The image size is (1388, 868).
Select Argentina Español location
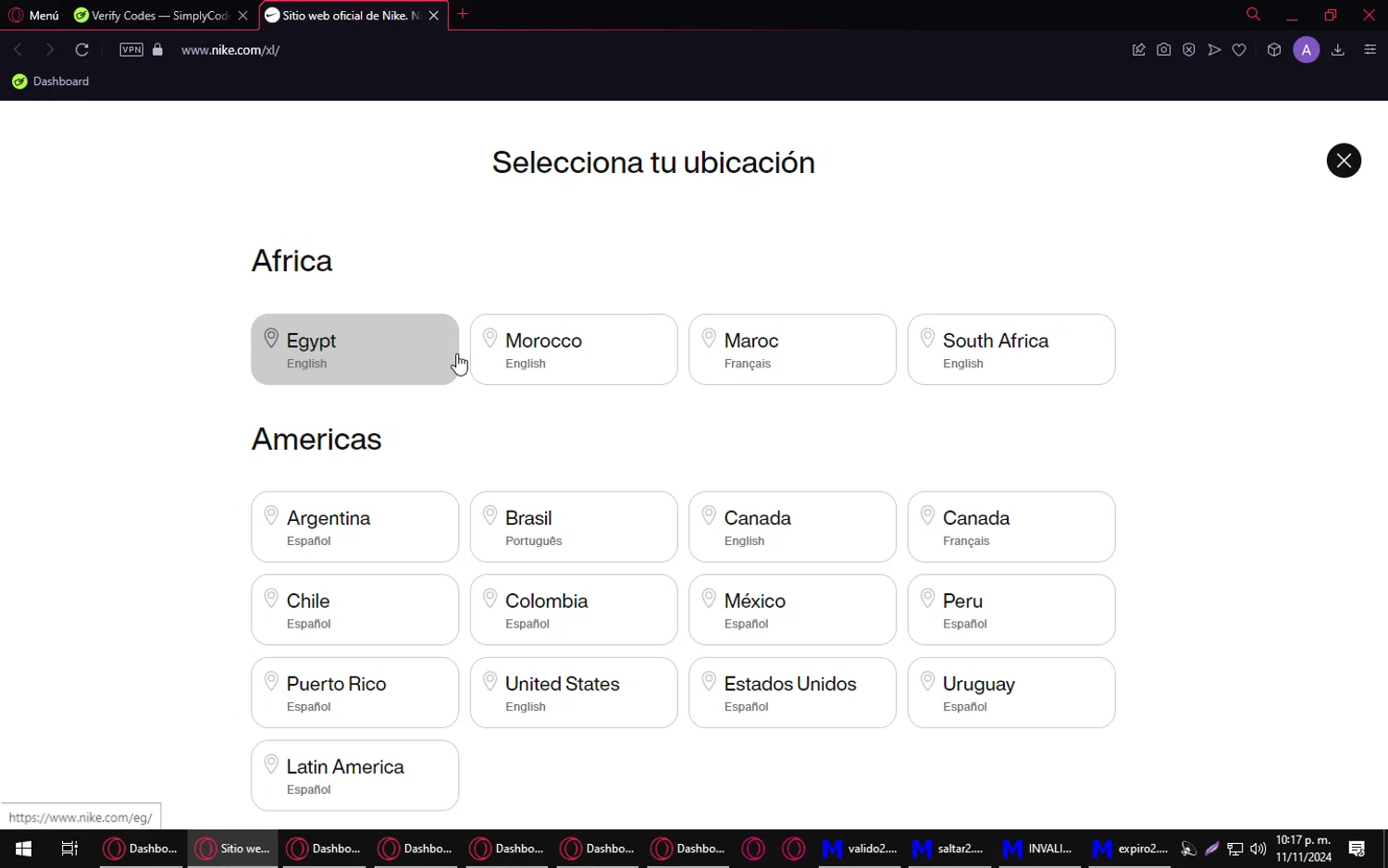click(354, 527)
